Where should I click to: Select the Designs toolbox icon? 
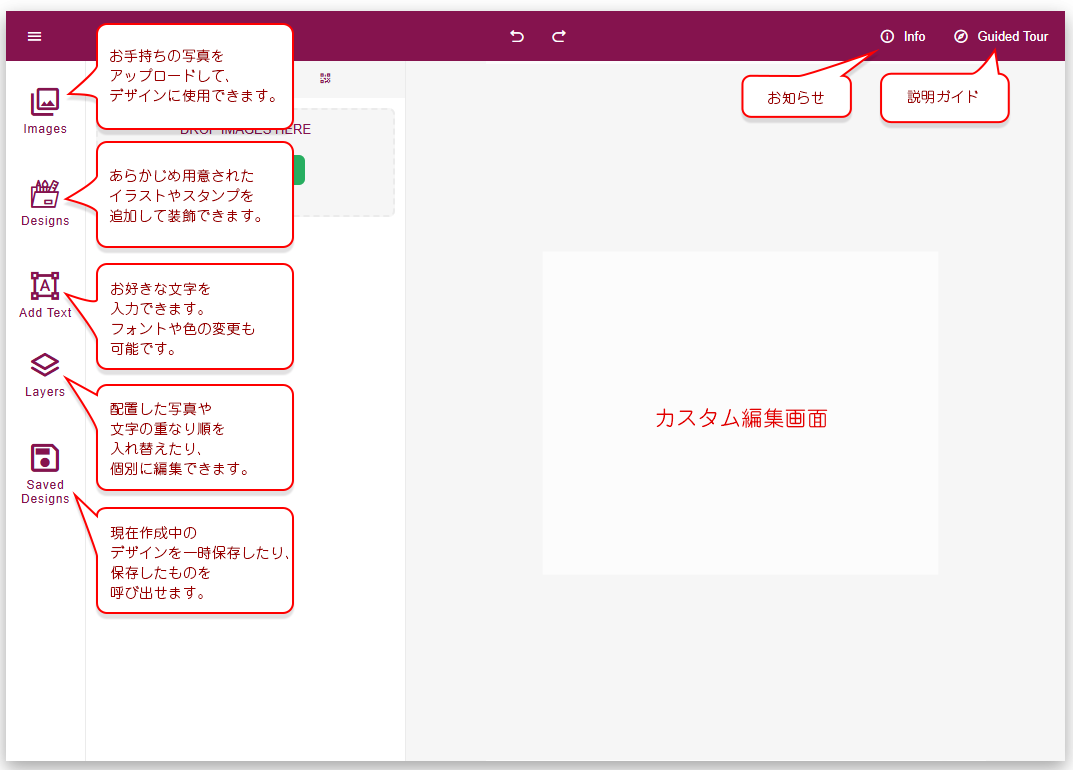(45, 194)
